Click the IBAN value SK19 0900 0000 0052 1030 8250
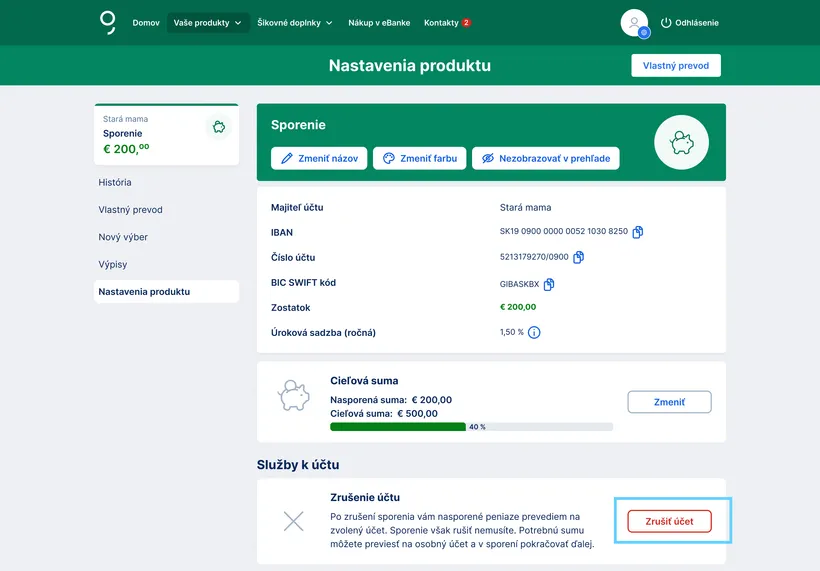Image resolution: width=820 pixels, height=571 pixels. point(563,231)
